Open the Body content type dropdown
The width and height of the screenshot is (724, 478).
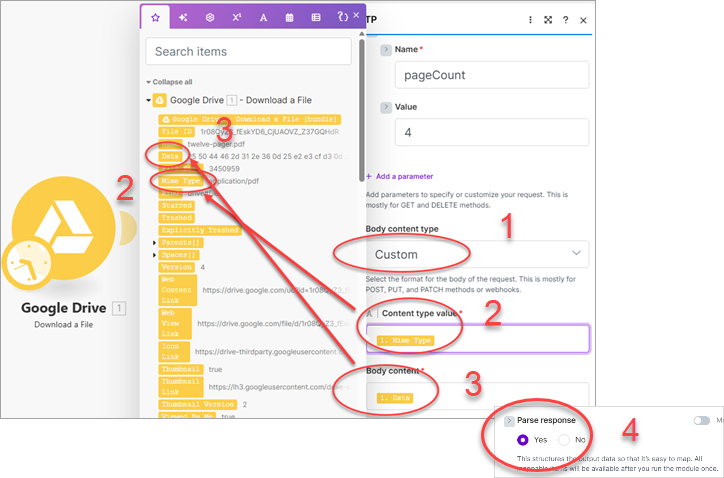tap(478, 254)
